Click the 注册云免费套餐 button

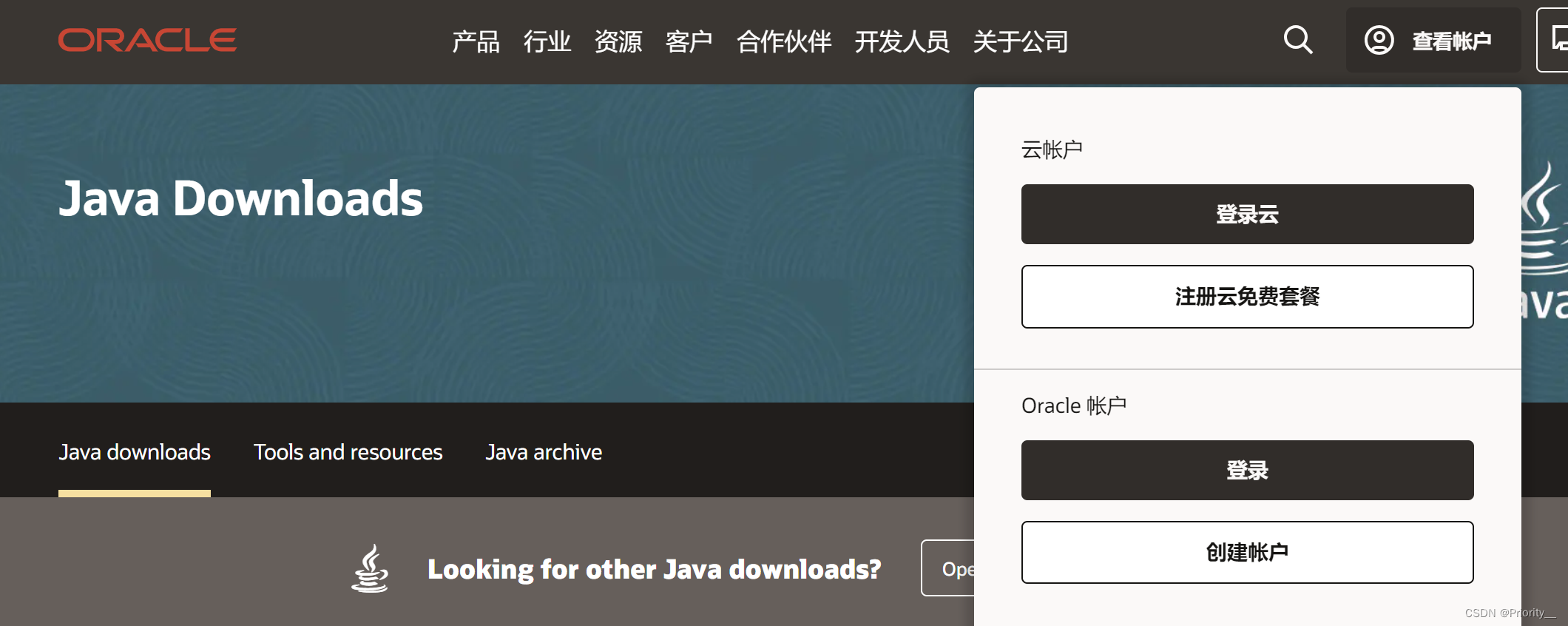pyautogui.click(x=1247, y=297)
